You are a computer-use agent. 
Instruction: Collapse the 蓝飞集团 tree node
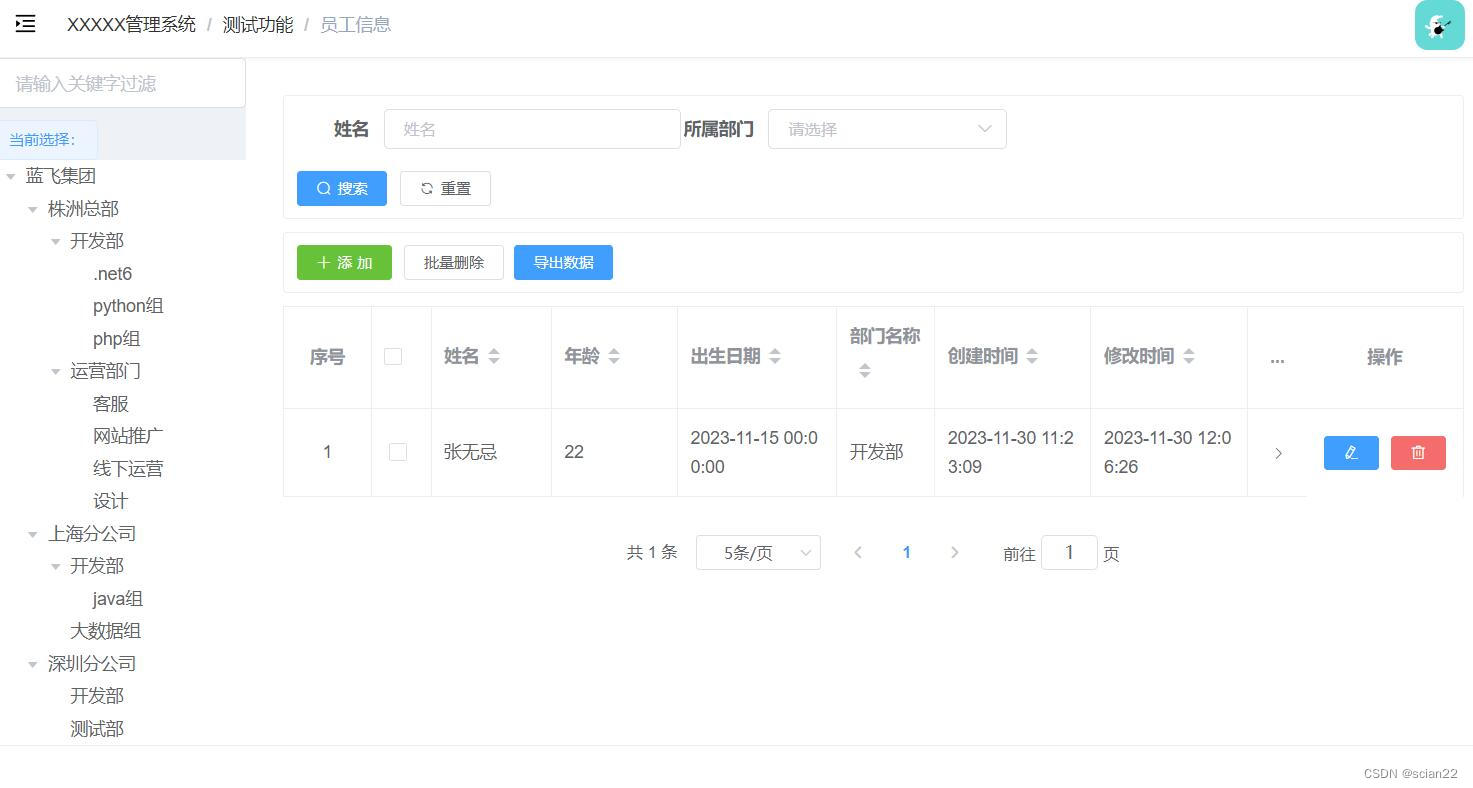pyautogui.click(x=11, y=176)
